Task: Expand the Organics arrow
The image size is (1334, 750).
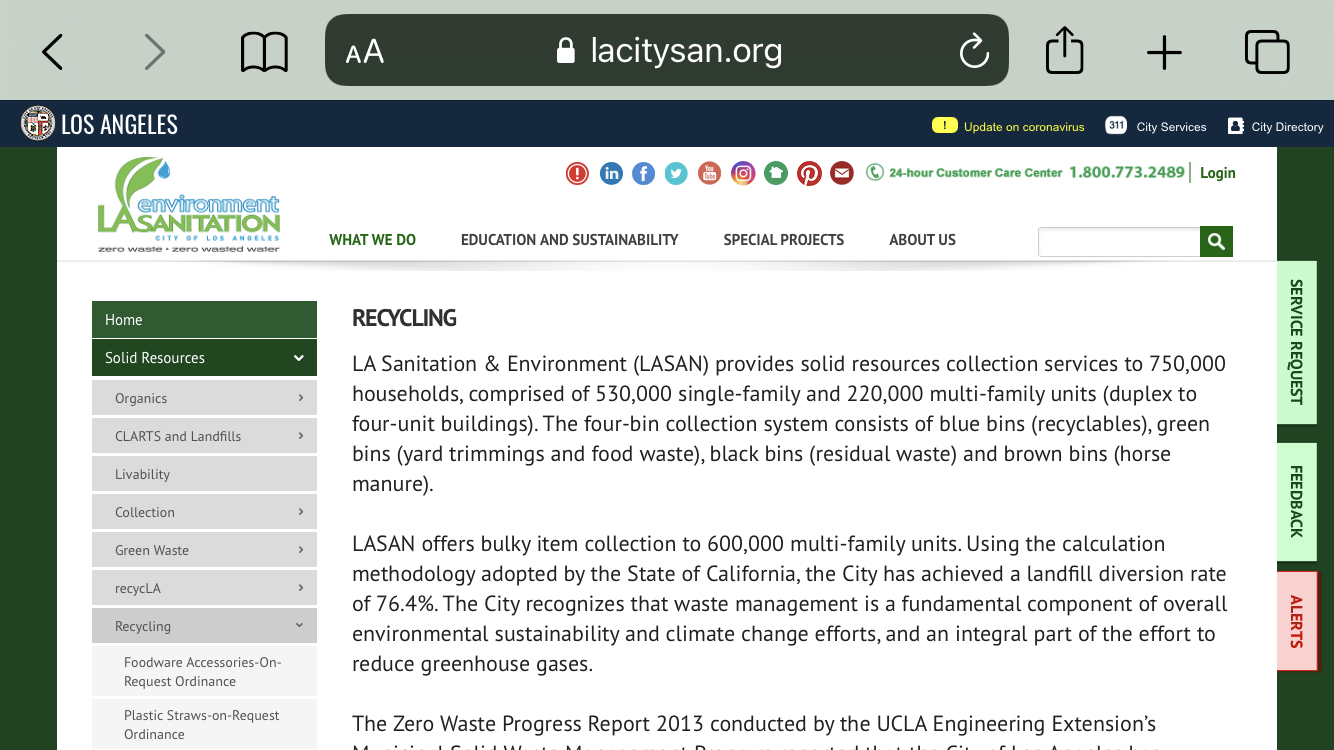Action: 300,398
